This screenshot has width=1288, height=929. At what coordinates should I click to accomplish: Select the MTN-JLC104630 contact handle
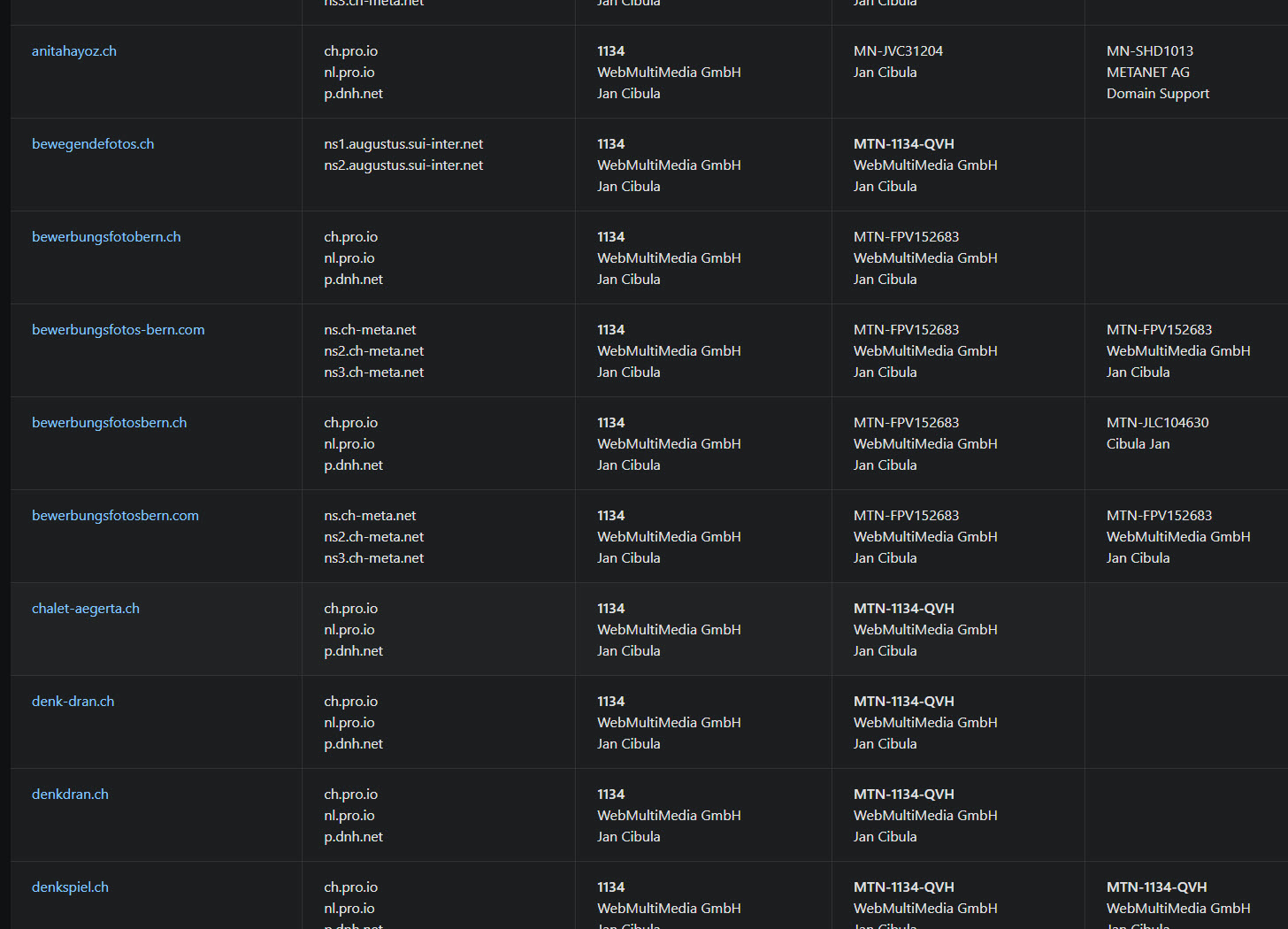click(1157, 423)
